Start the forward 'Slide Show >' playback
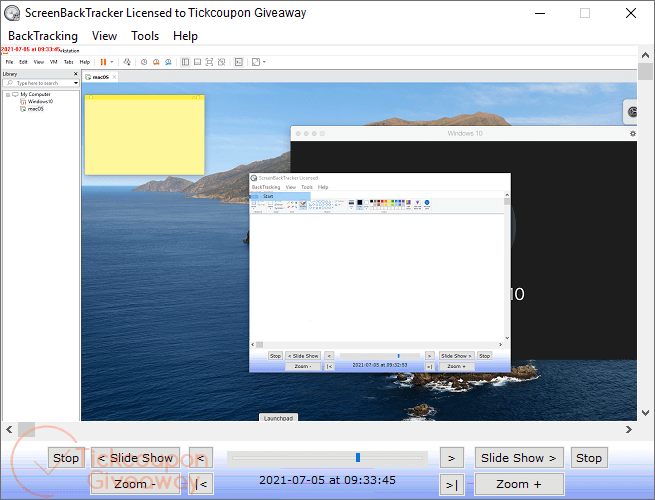This screenshot has height=500, width=655. (519, 458)
